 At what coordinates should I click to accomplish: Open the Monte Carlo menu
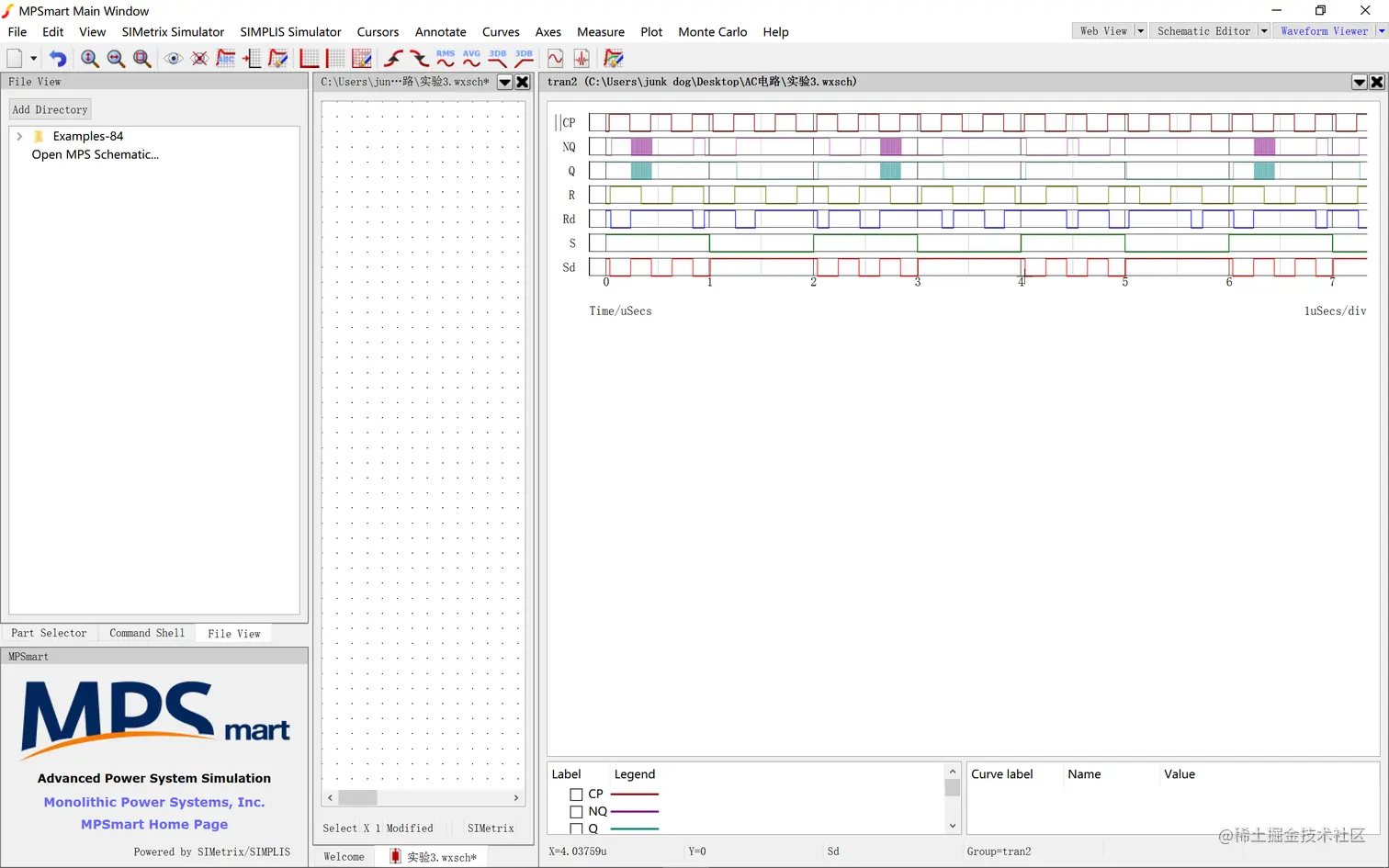[x=712, y=32]
